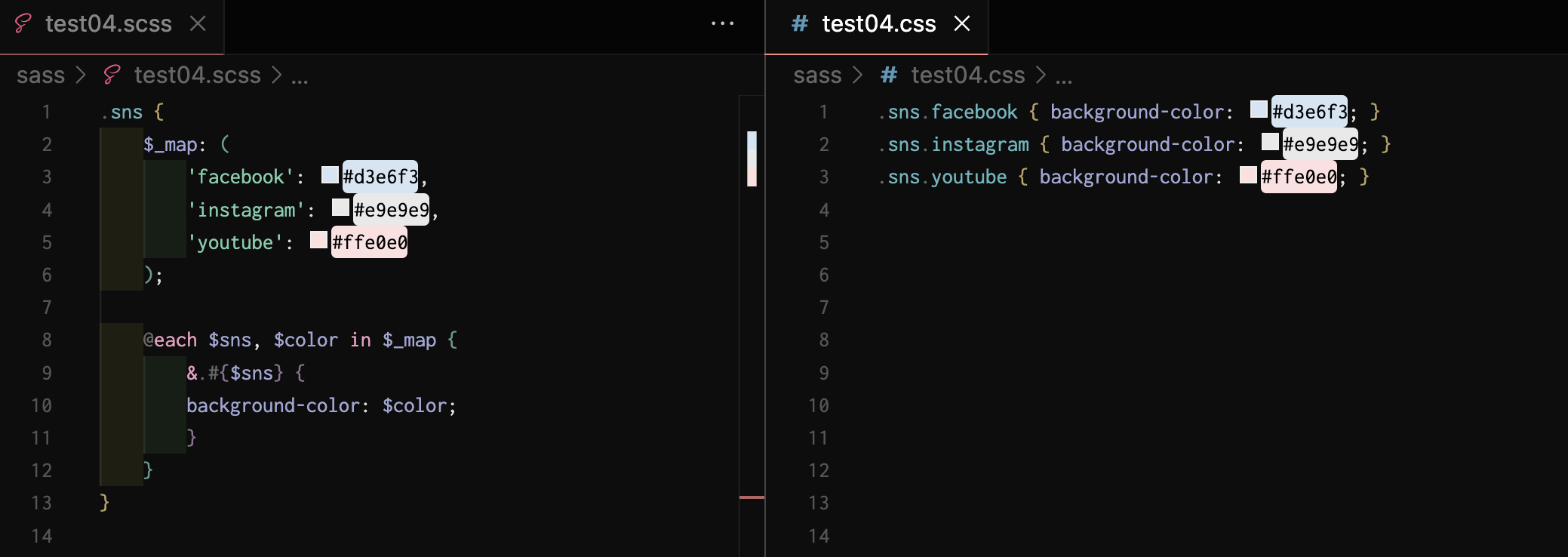Click the hash icon on test04.css tab
The image size is (1568, 557).
click(x=800, y=23)
